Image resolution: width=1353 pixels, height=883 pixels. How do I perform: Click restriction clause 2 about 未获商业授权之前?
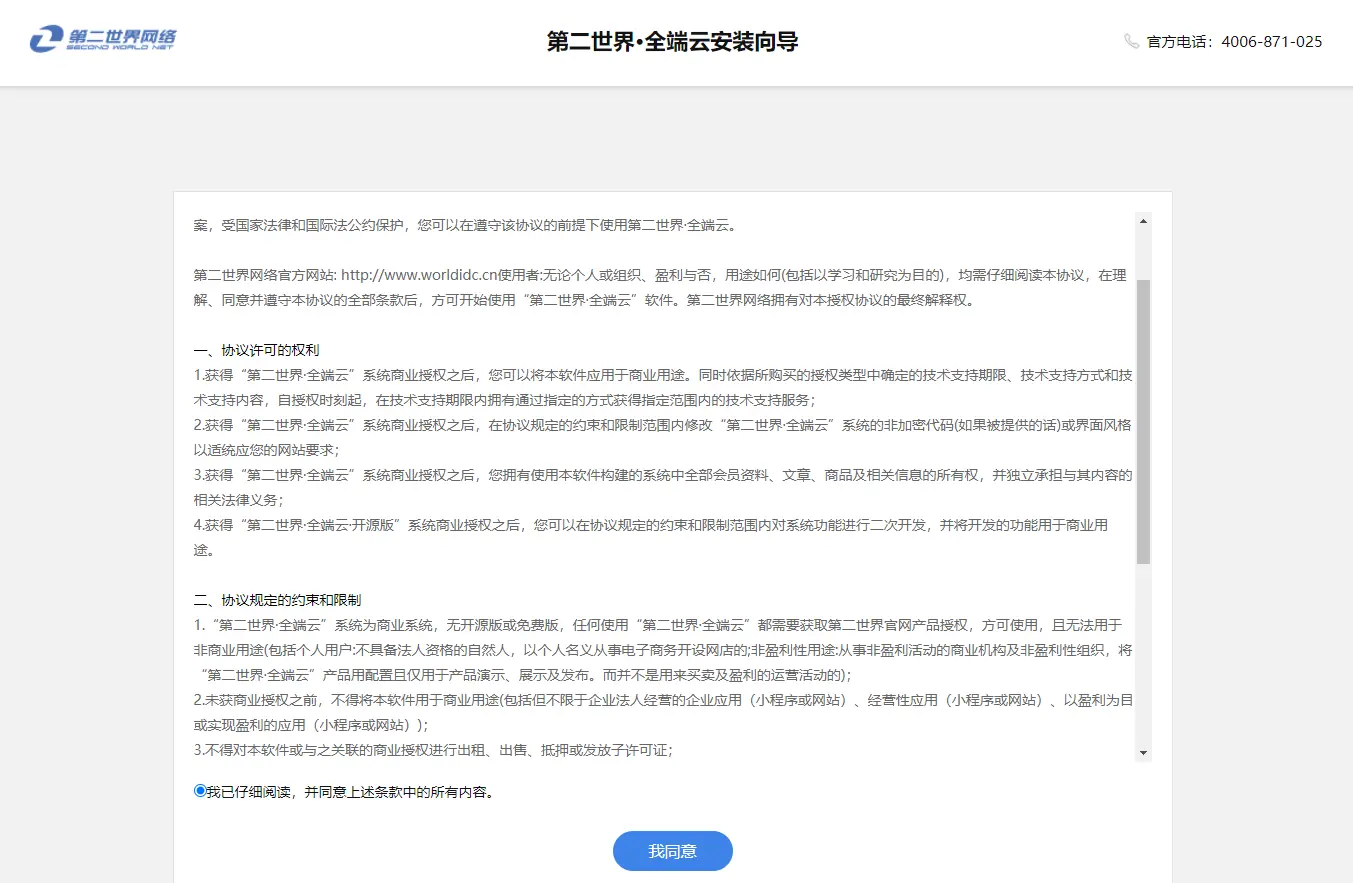(x=660, y=700)
